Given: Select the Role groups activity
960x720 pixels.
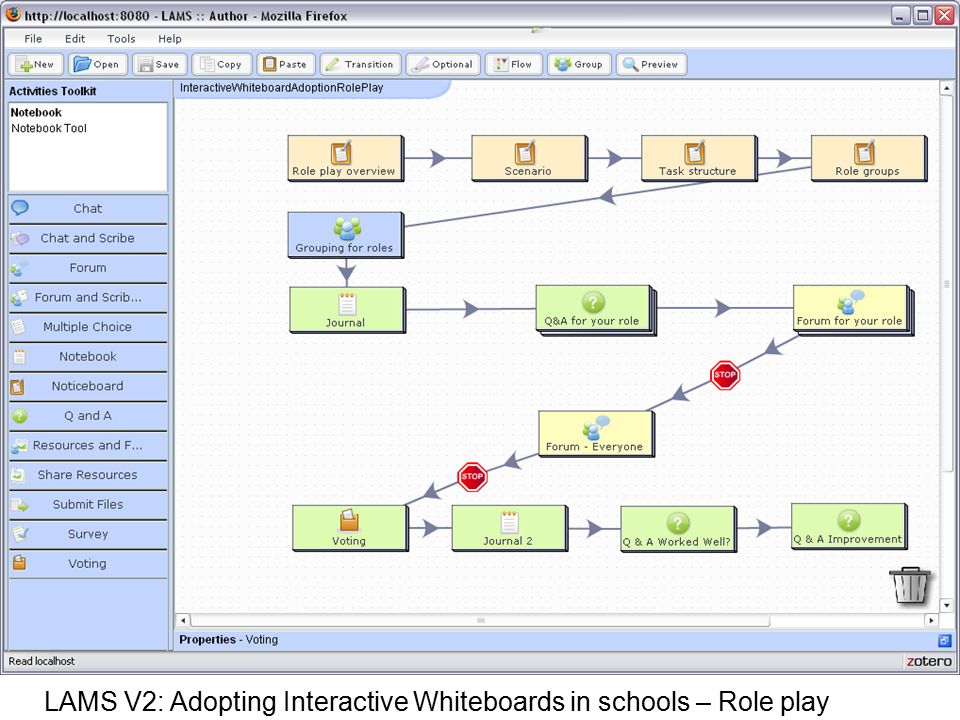Looking at the screenshot, I should point(869,158).
